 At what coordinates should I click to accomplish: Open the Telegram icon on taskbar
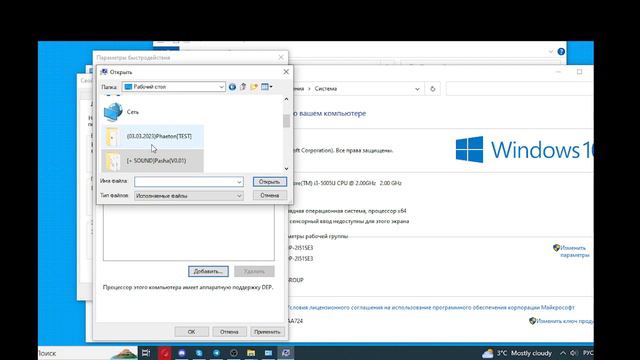pos(216,353)
